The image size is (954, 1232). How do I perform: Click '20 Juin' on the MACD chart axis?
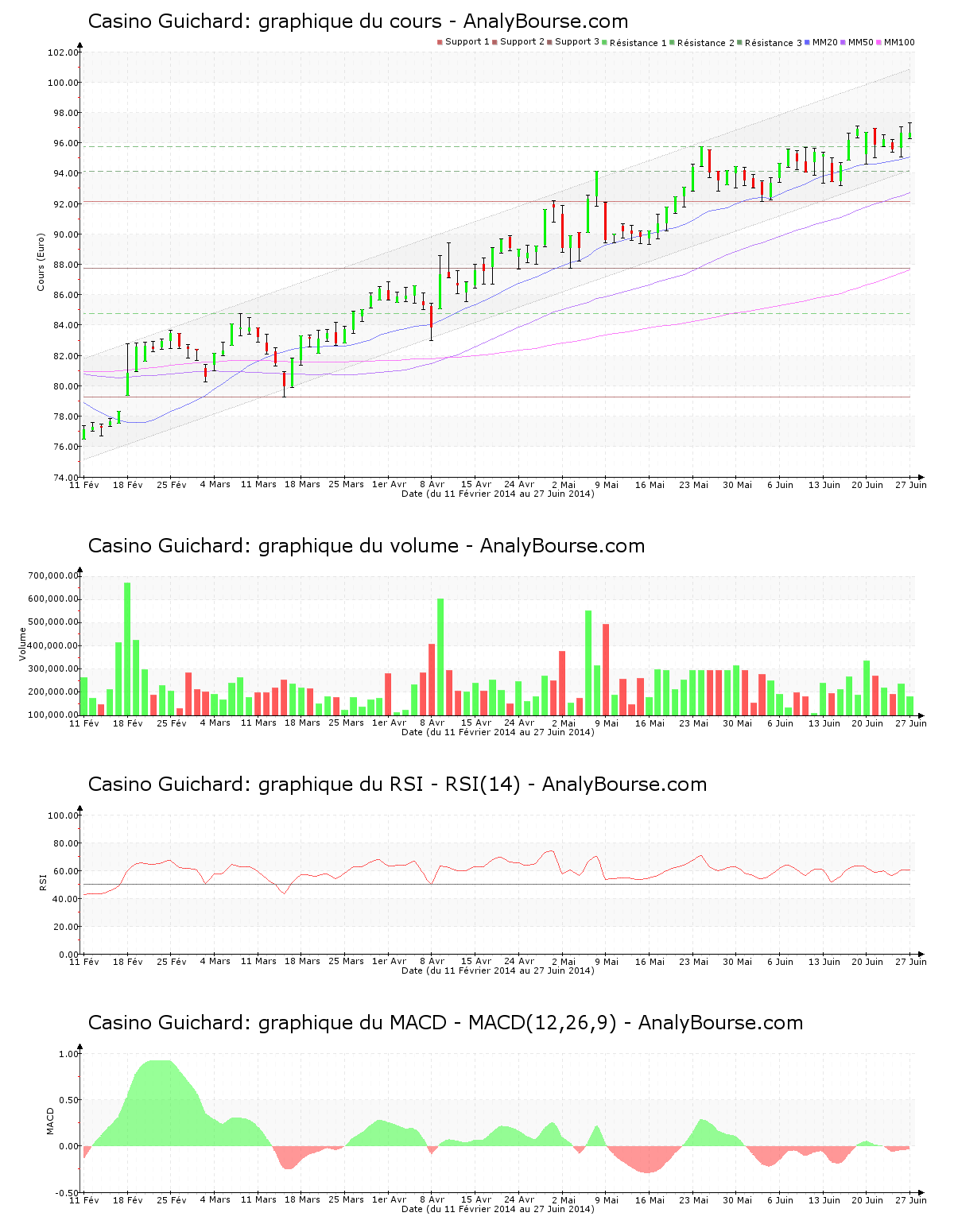pos(868,1199)
